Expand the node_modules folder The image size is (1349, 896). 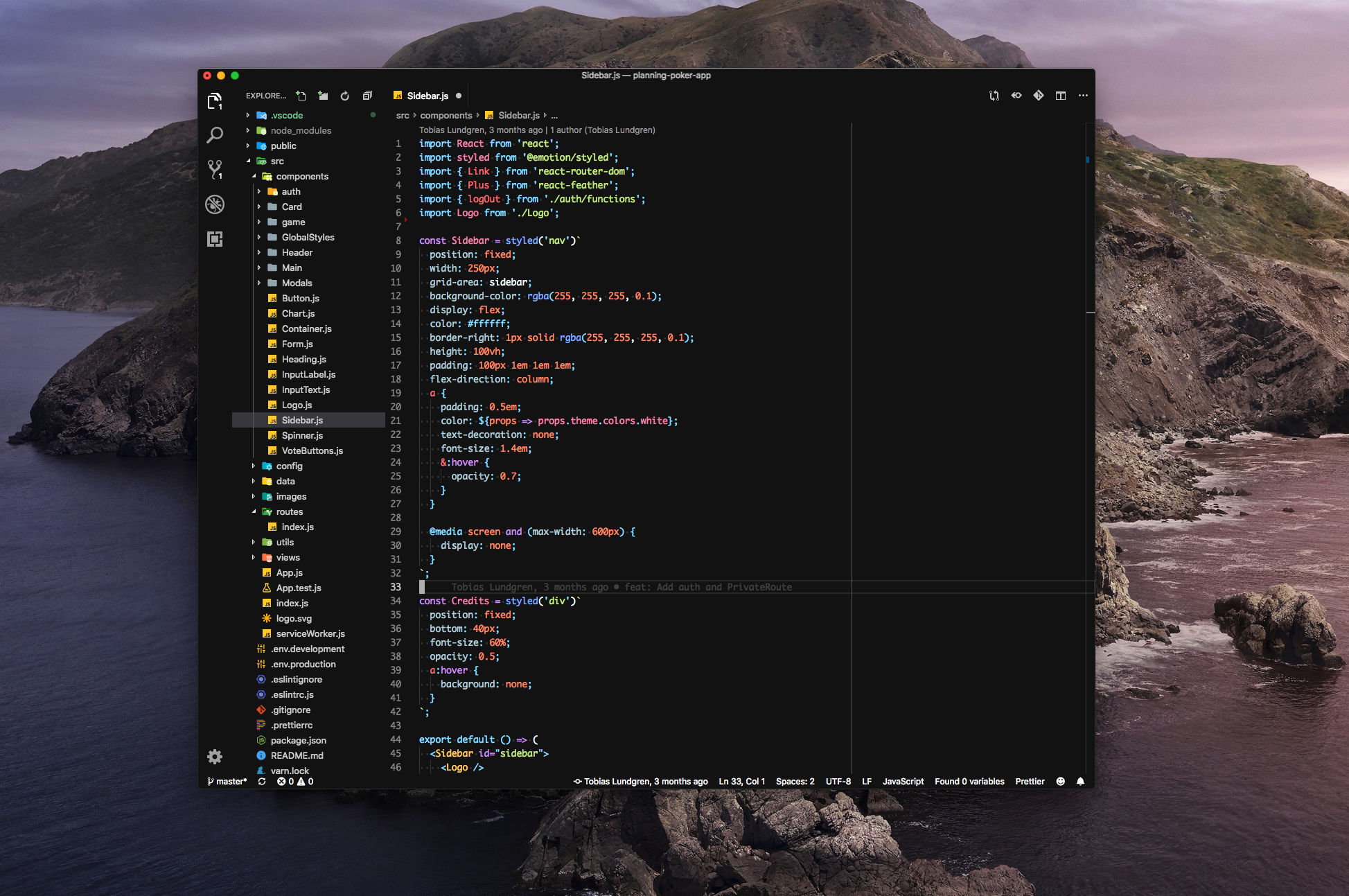pyautogui.click(x=301, y=130)
